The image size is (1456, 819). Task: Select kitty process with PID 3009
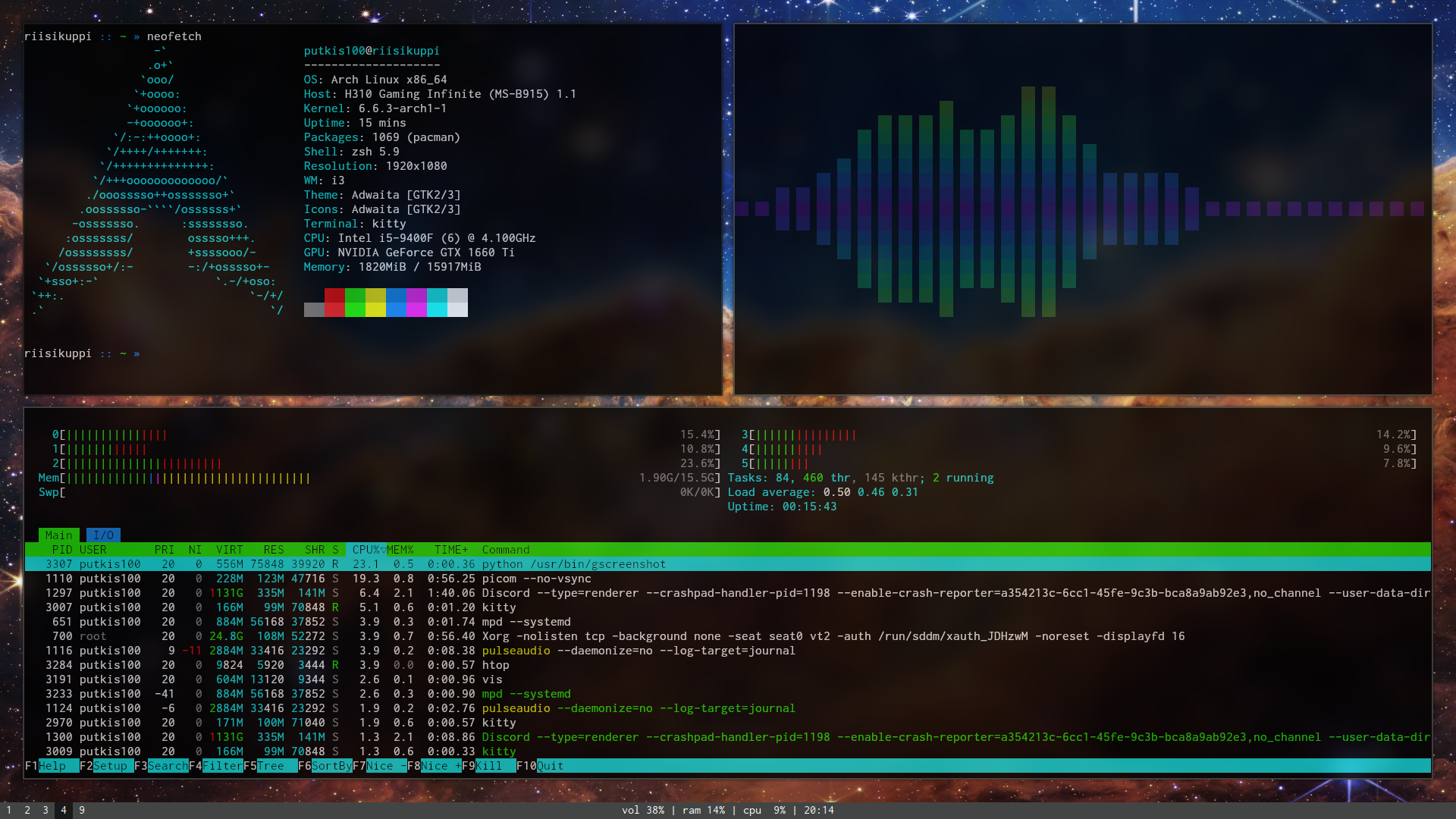(x=728, y=752)
